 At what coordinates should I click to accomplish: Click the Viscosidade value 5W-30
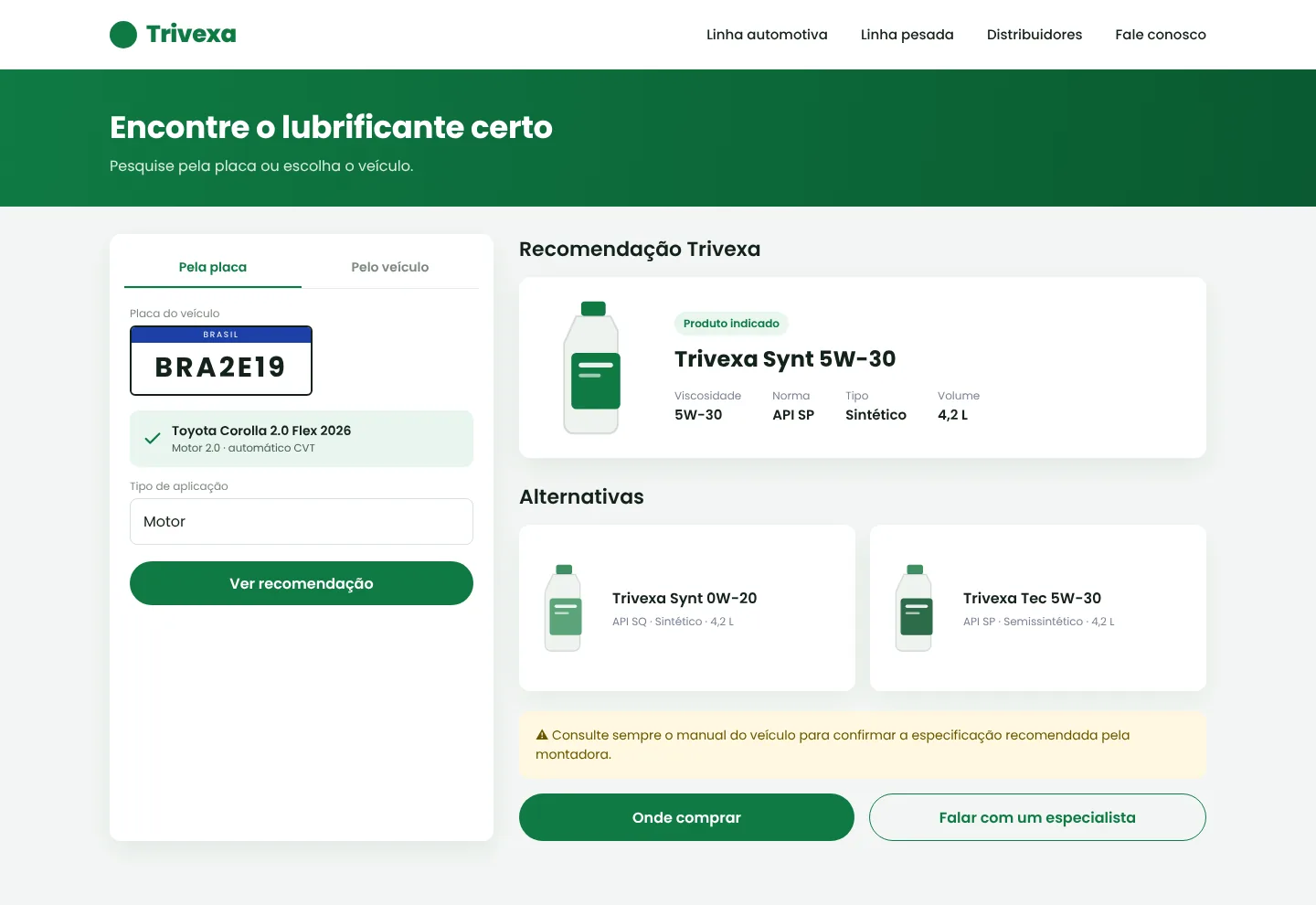tap(698, 414)
